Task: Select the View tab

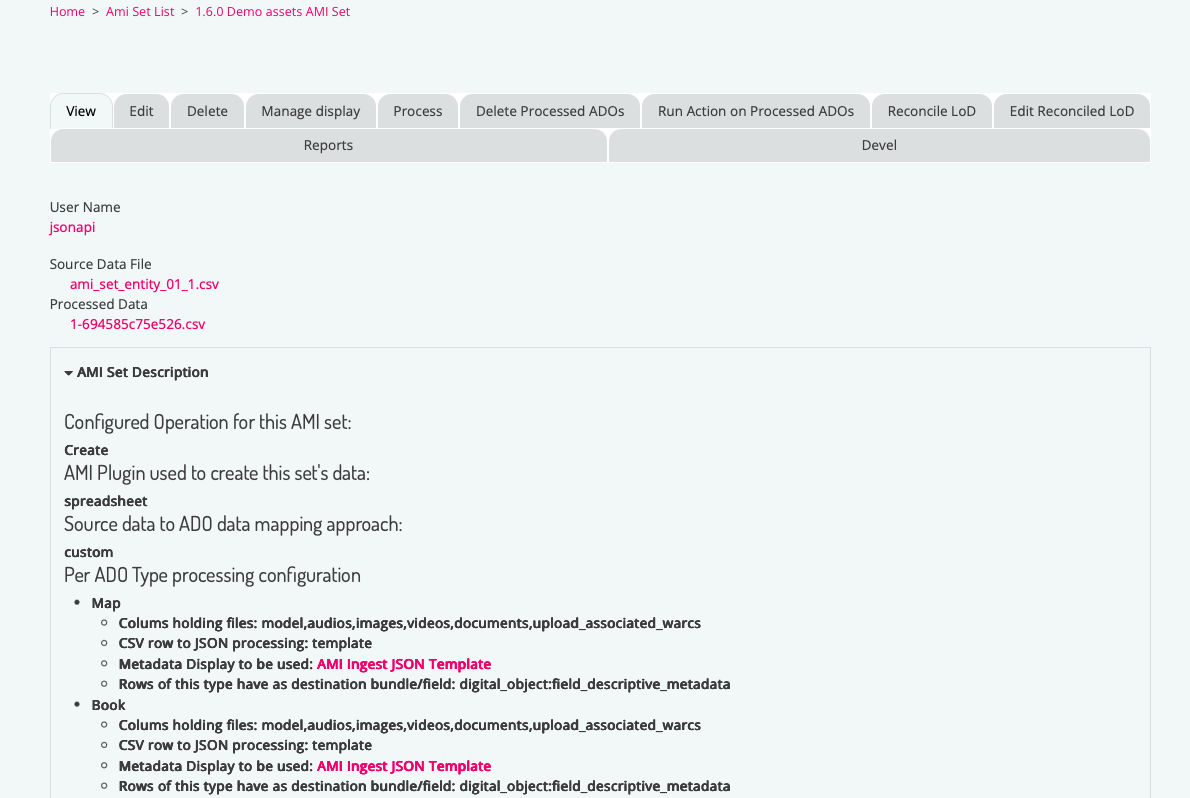Action: click(x=81, y=111)
